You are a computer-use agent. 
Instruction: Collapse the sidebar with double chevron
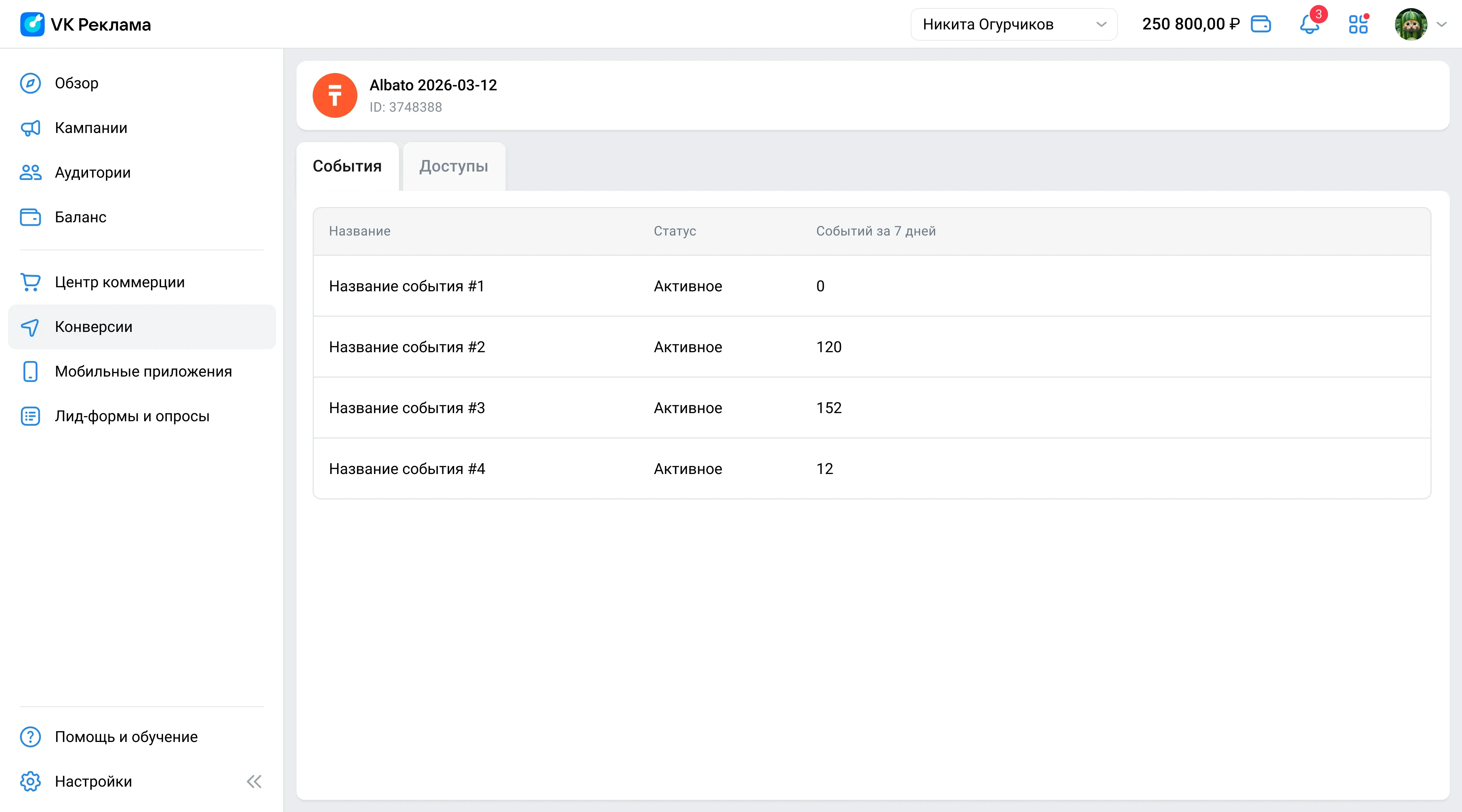254,781
